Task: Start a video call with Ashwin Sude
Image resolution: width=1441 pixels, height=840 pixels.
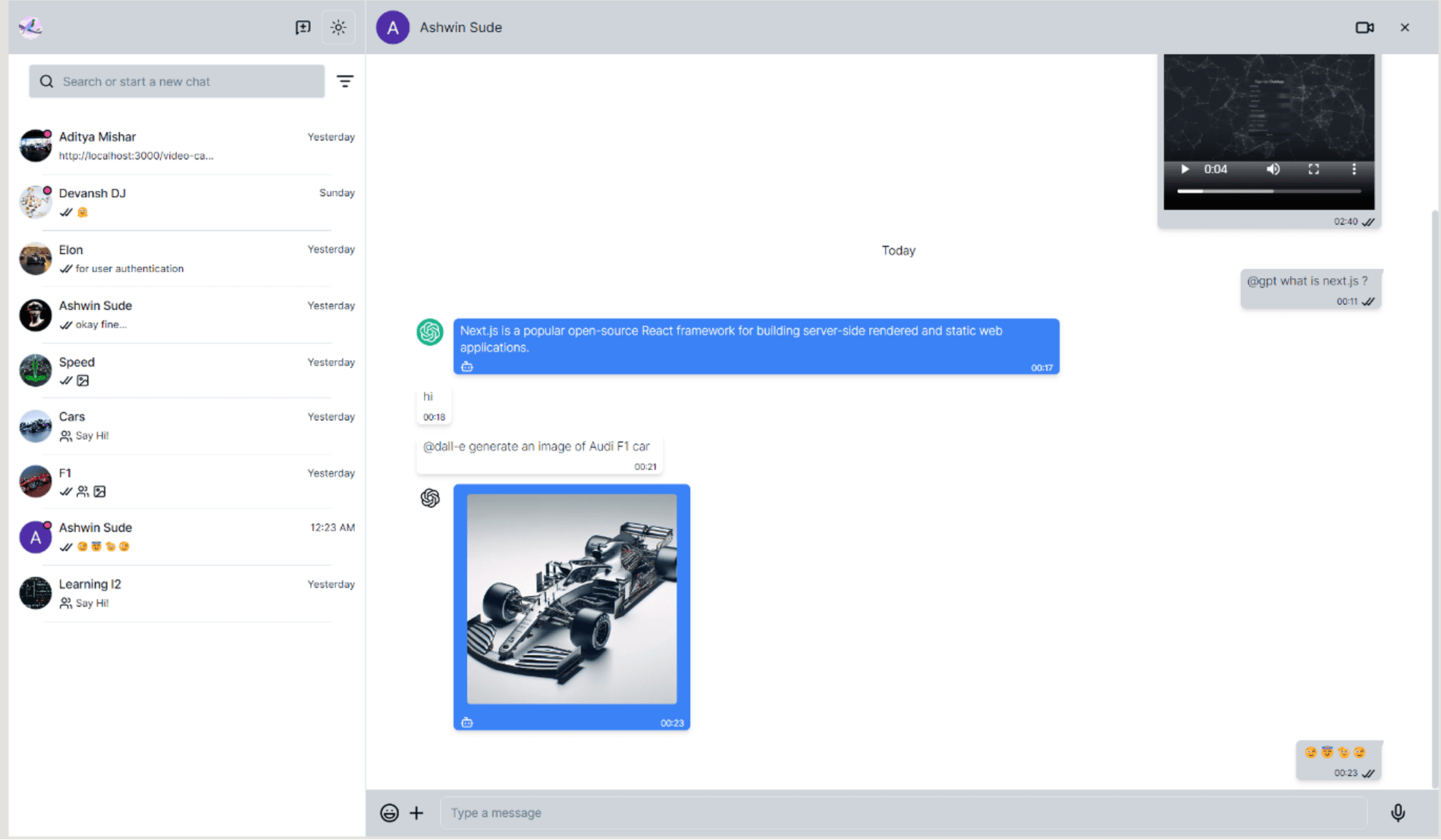Action: [x=1365, y=27]
